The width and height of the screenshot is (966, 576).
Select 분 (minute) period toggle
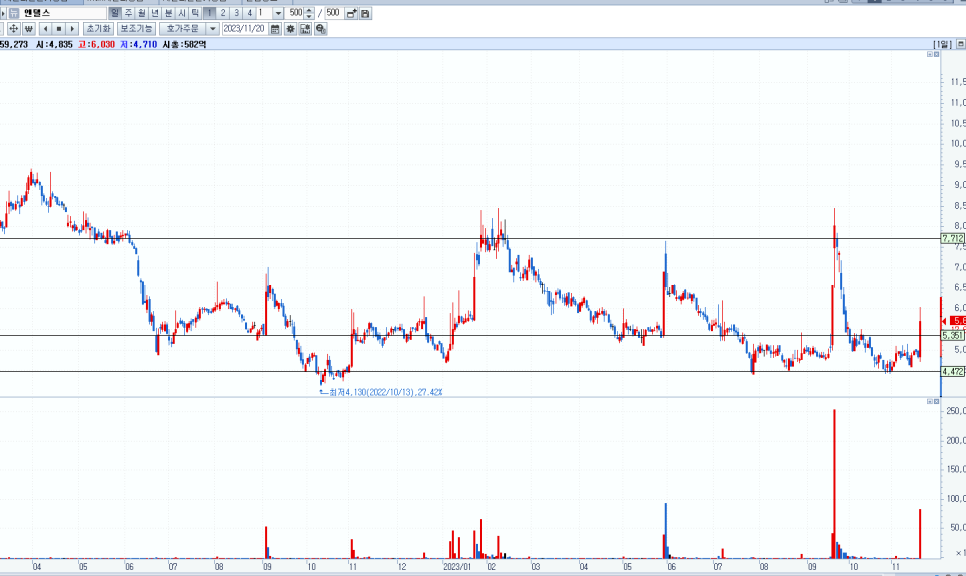pos(169,13)
